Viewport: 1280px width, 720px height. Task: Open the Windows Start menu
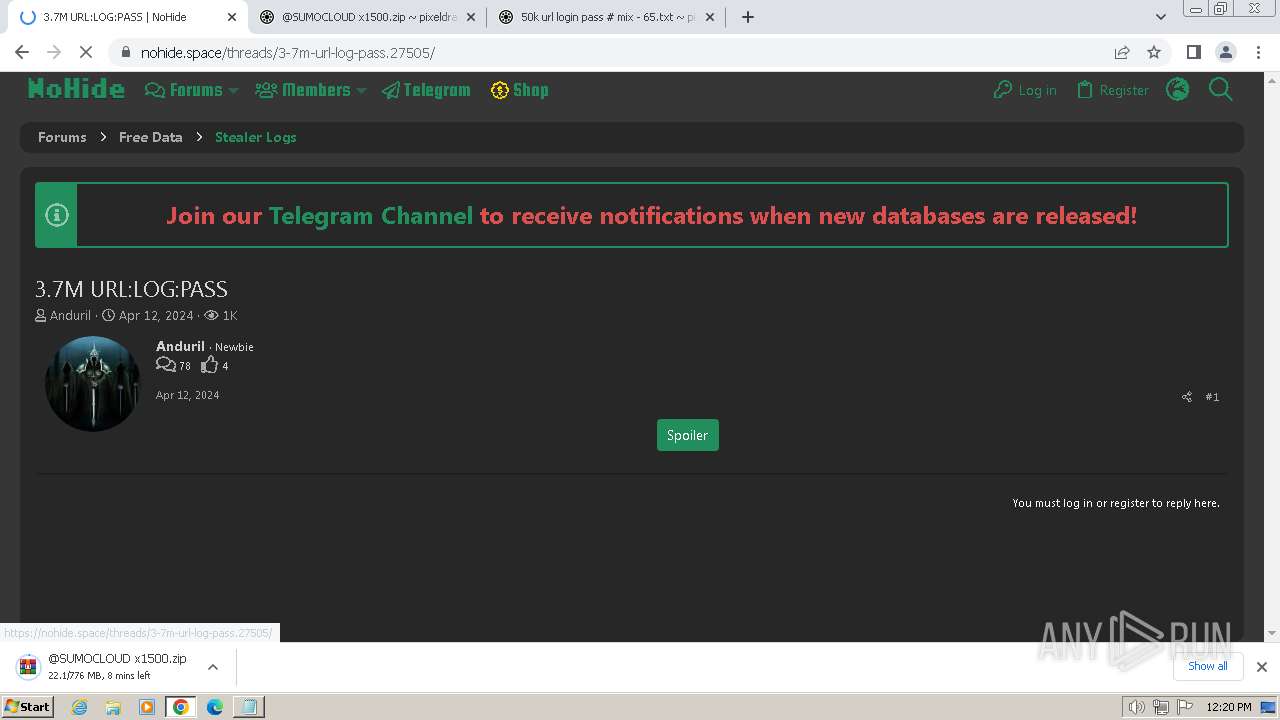28,707
